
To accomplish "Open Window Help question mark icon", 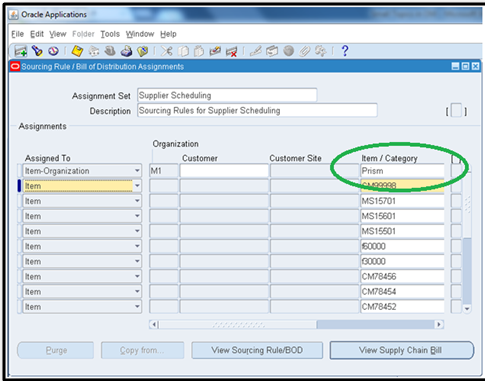I will point(345,51).
